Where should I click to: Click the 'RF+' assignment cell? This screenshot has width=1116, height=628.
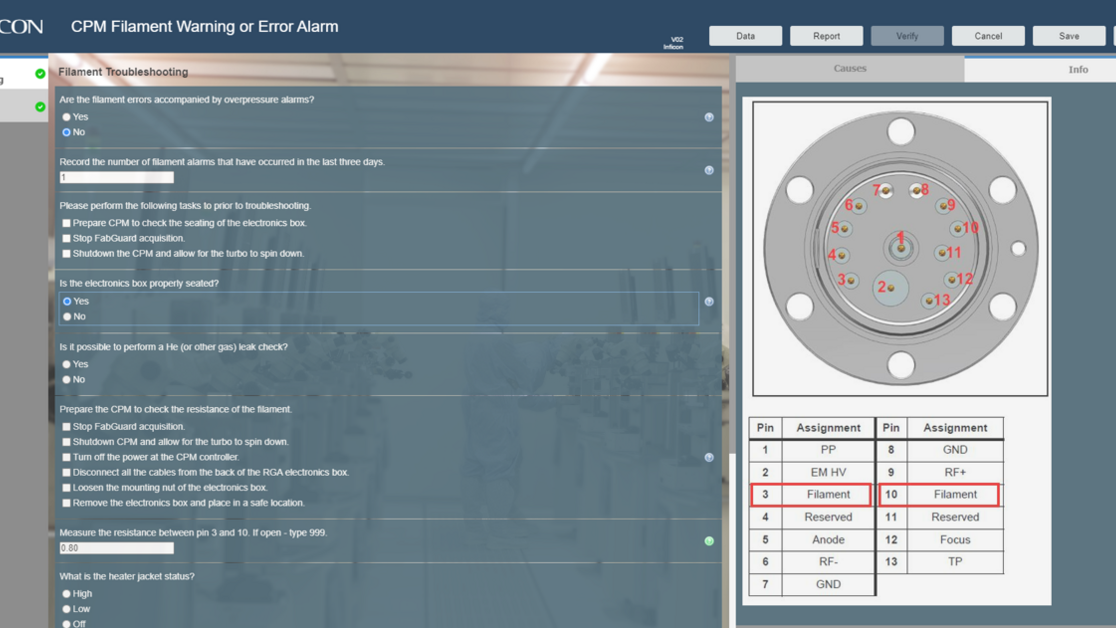(x=955, y=472)
